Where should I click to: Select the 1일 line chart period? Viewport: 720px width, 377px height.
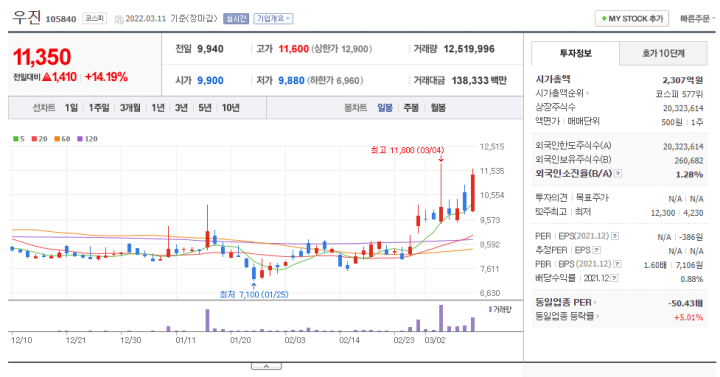(71, 107)
